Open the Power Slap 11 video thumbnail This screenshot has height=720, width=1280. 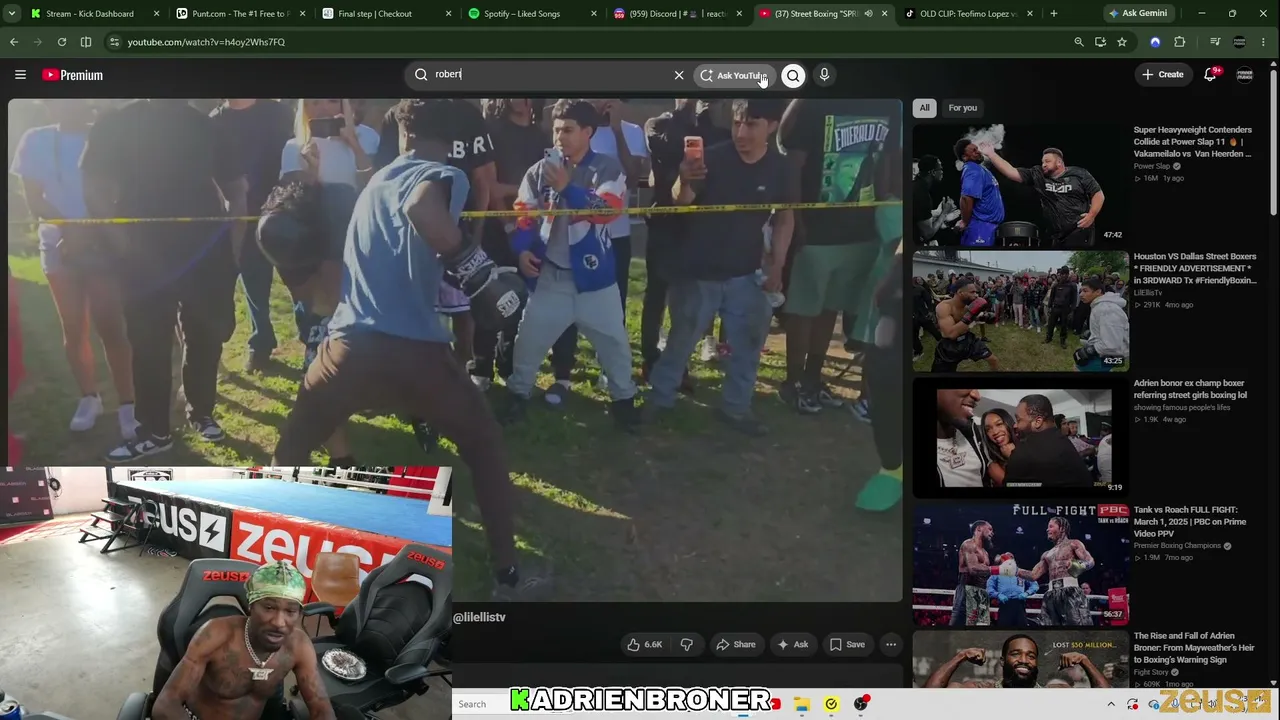[1020, 185]
